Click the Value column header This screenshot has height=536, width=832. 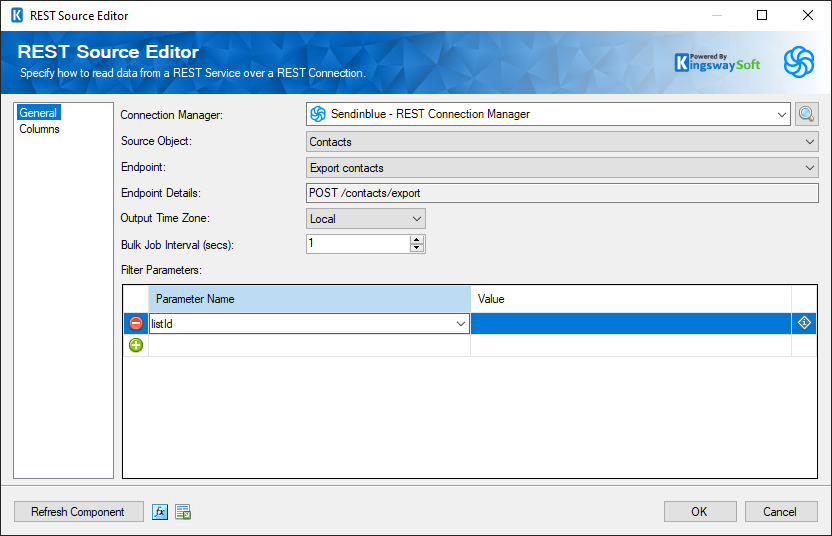(x=630, y=299)
